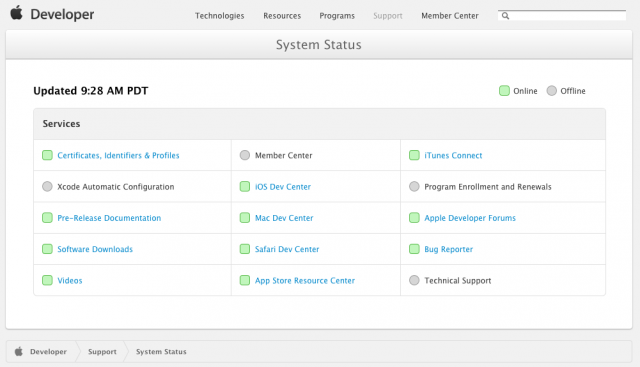Open Certificates, Identifiers & Profiles link
640x367 pixels.
click(x=118, y=156)
